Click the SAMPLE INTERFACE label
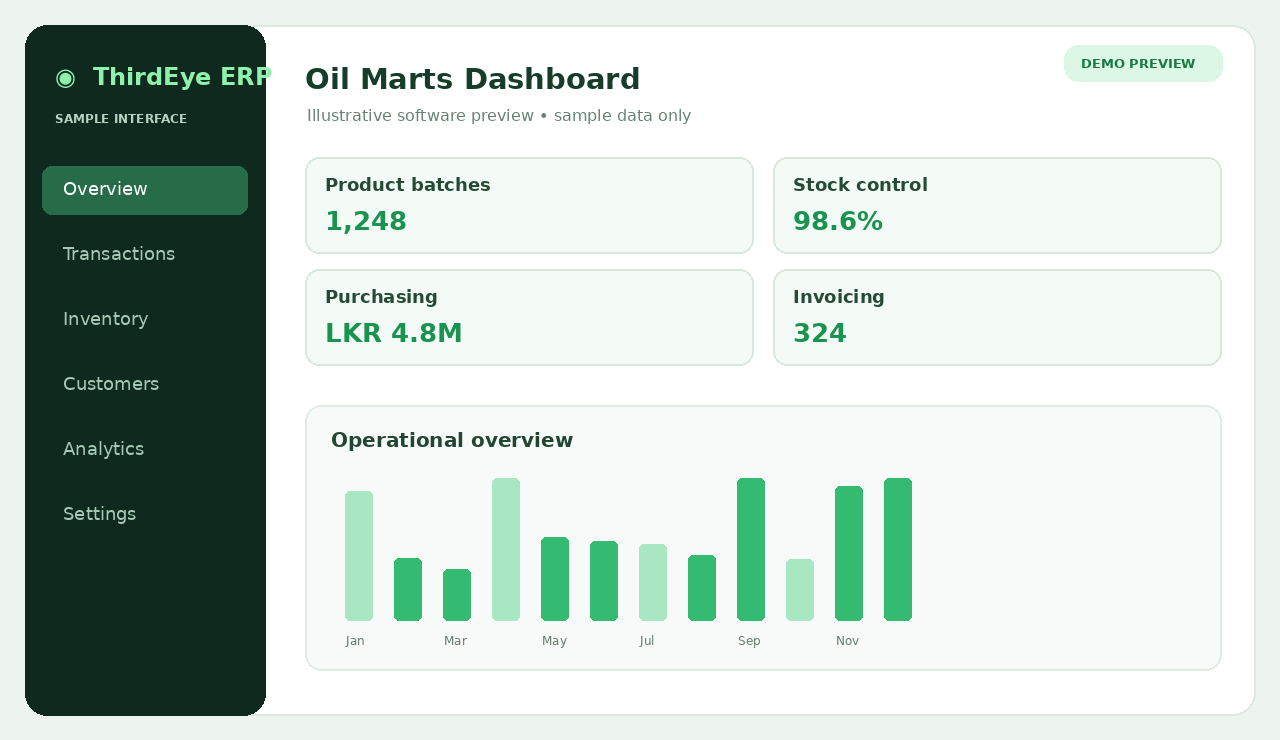Screen dimensions: 1280x740 point(121,119)
